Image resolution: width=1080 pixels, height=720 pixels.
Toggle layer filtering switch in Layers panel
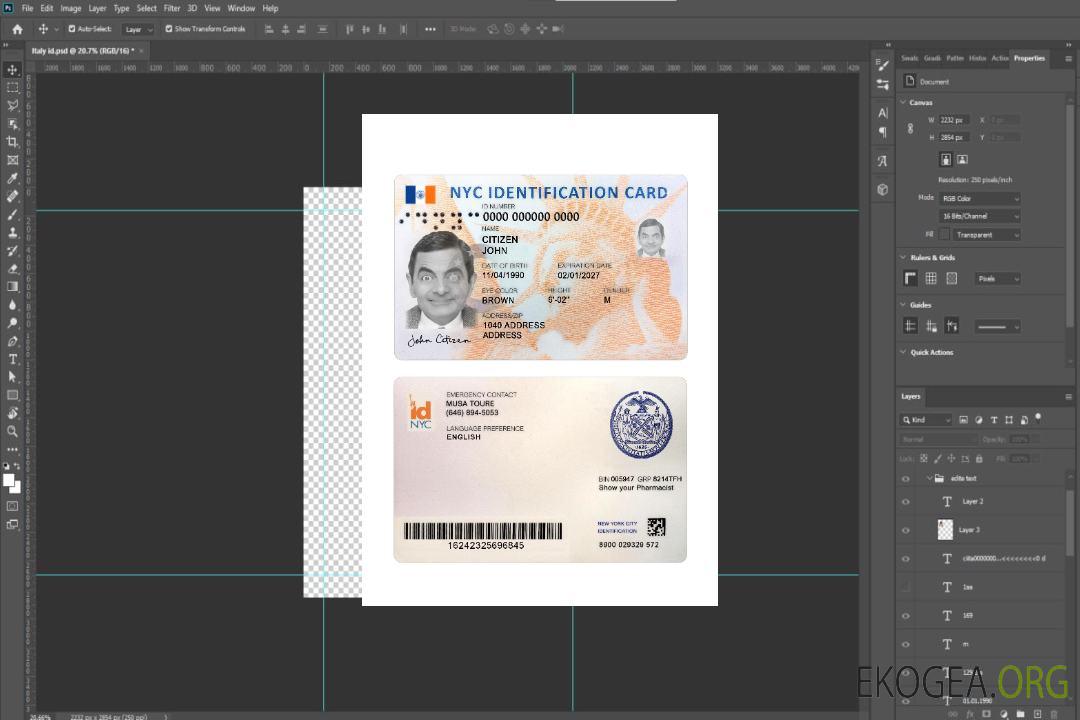coord(1038,418)
